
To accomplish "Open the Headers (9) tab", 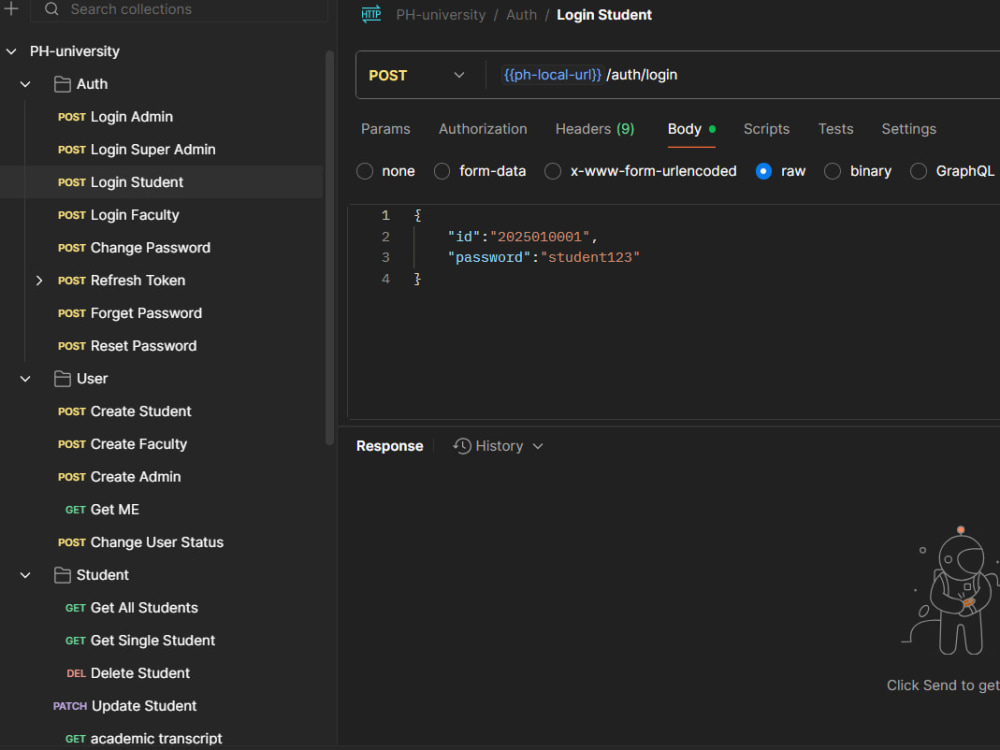I will 595,129.
